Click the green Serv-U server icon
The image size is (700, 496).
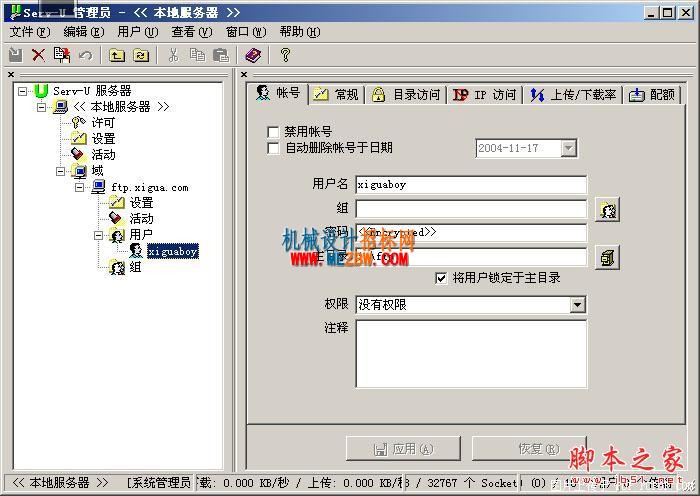(x=41, y=91)
